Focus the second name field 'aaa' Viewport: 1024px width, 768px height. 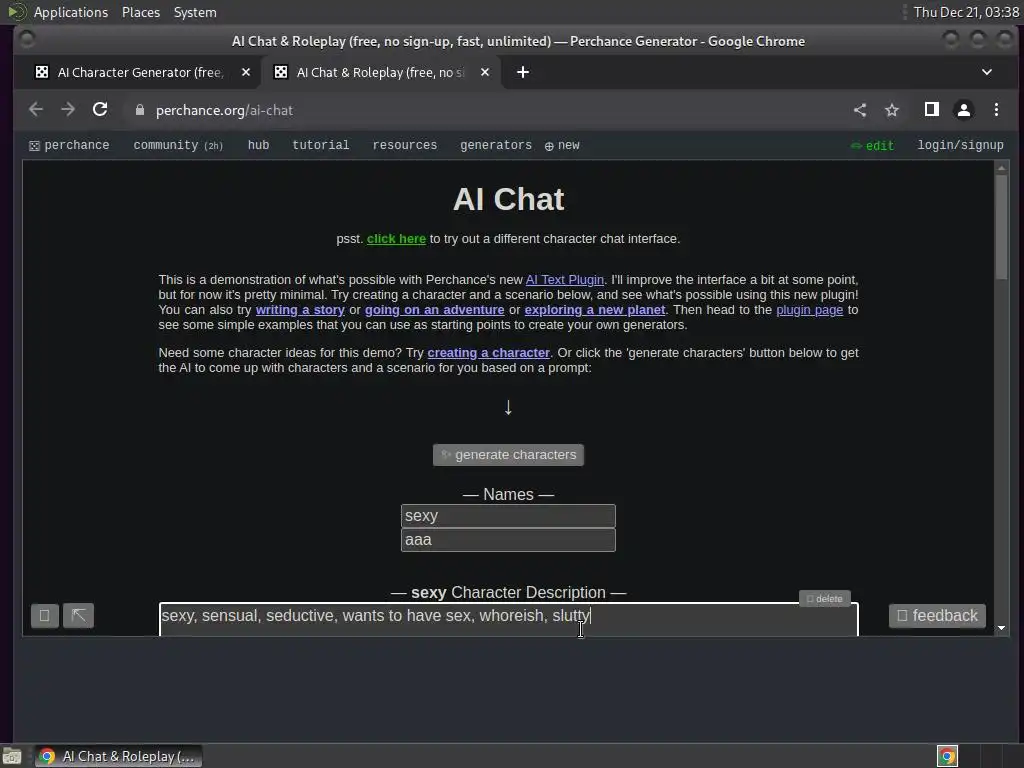coord(508,540)
